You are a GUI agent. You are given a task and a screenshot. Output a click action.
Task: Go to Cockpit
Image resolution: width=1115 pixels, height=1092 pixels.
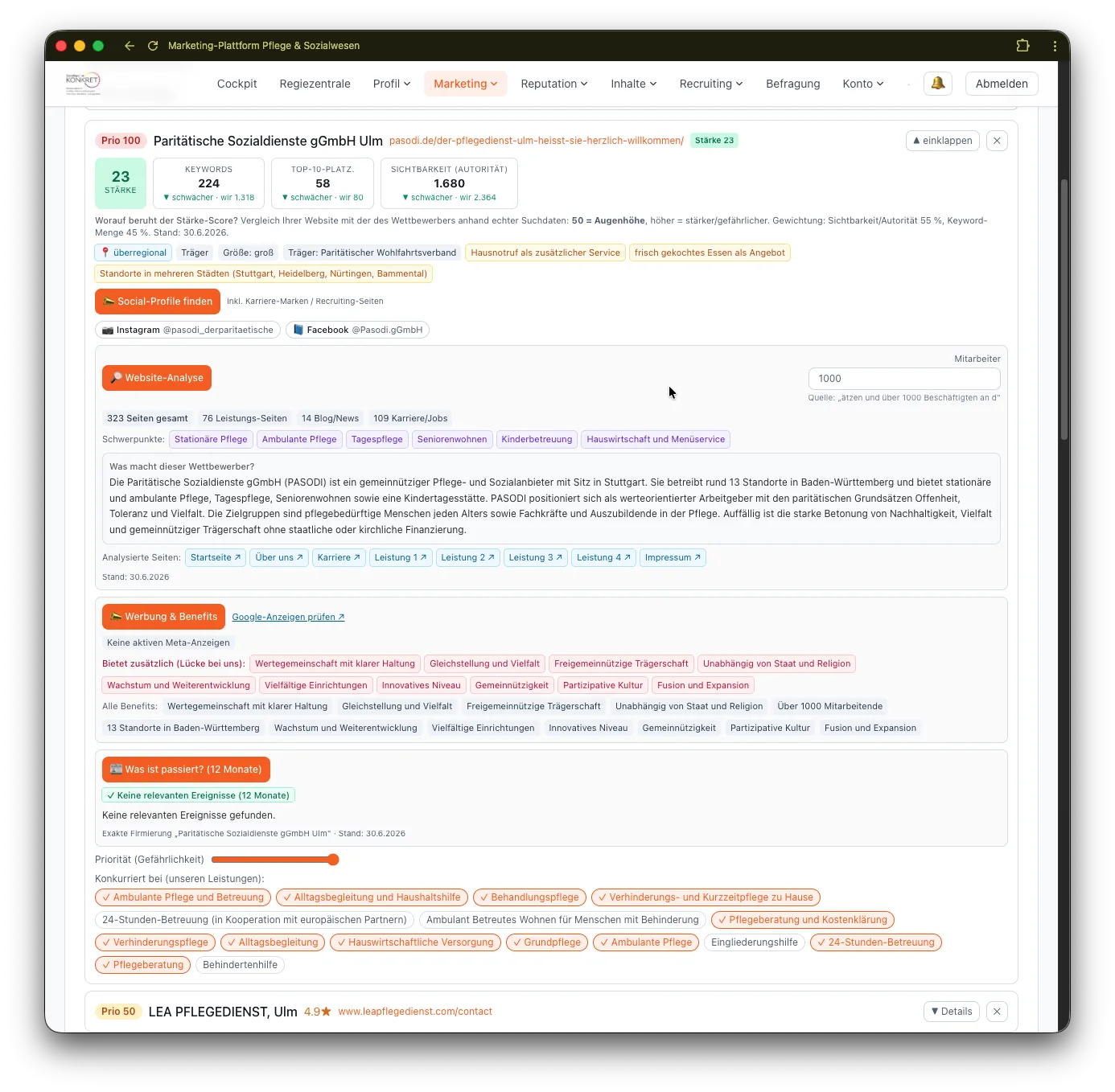tap(237, 84)
